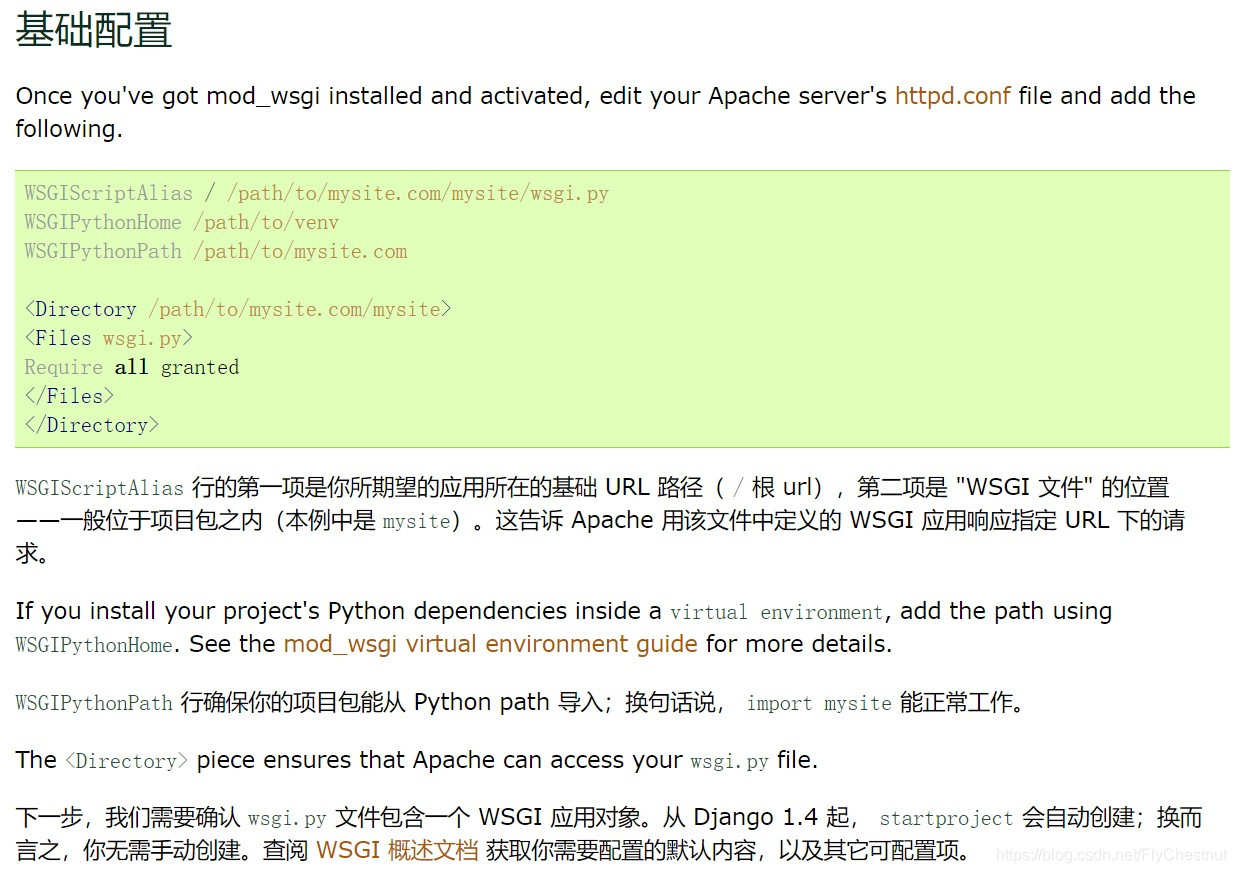Viewport: 1237px width, 873px height.
Task: Click the WSGIPythonPath /path/to/mysite.com code line
Action: [216, 251]
